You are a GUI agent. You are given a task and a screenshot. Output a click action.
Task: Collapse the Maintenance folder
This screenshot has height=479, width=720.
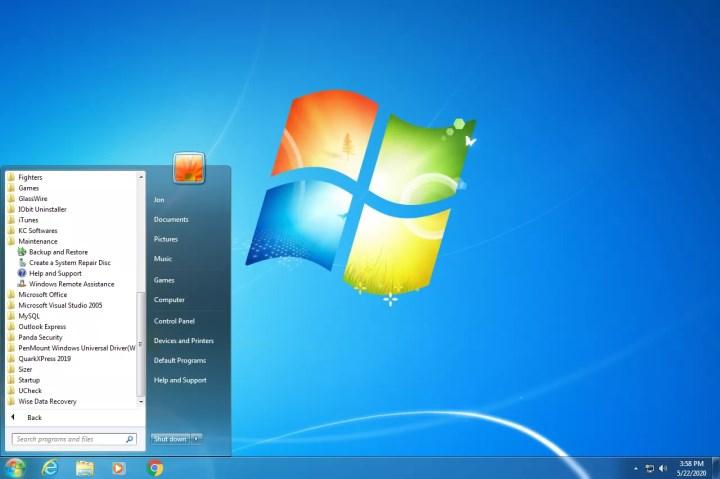[37, 241]
